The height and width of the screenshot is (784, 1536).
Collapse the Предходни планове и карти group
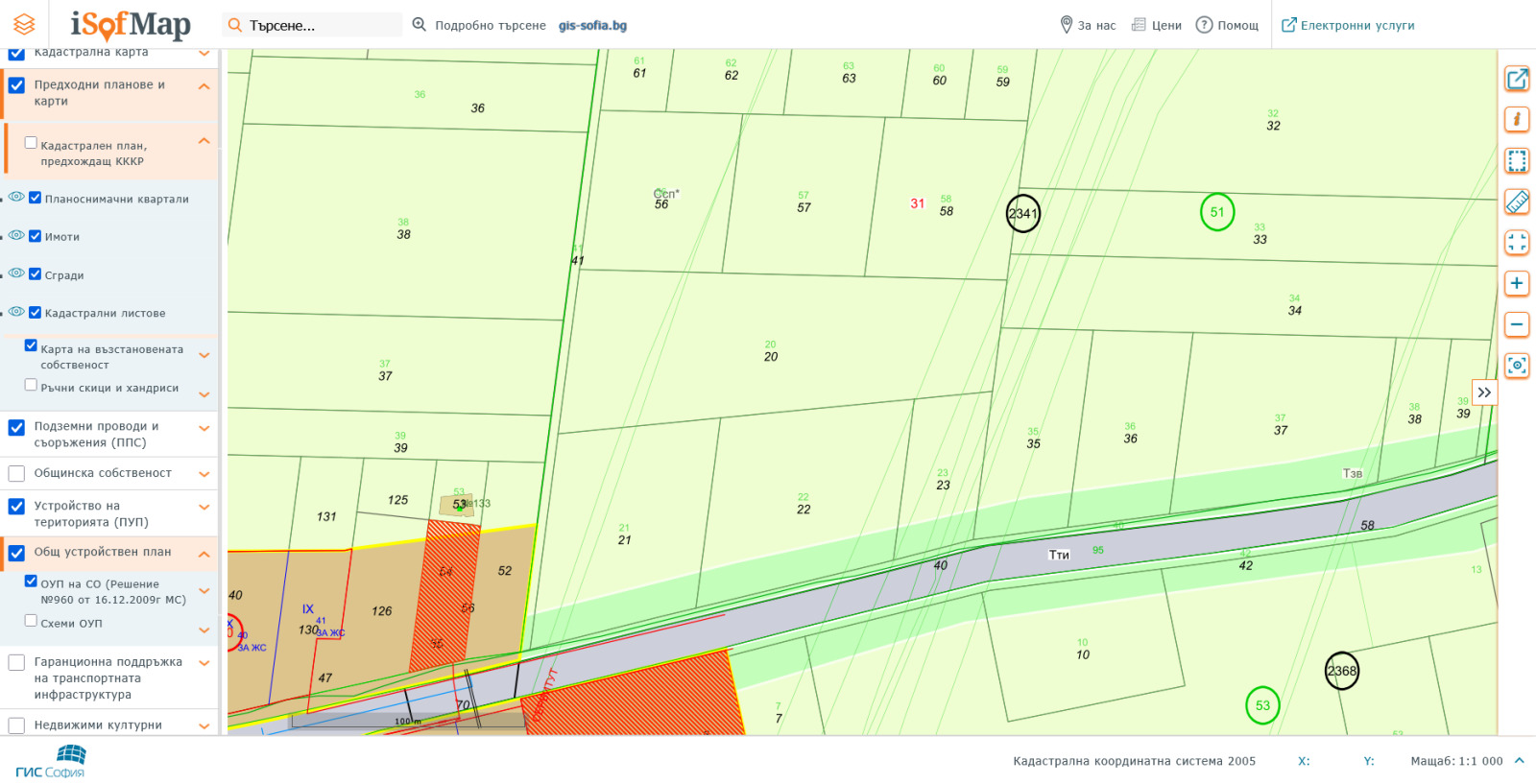point(204,86)
